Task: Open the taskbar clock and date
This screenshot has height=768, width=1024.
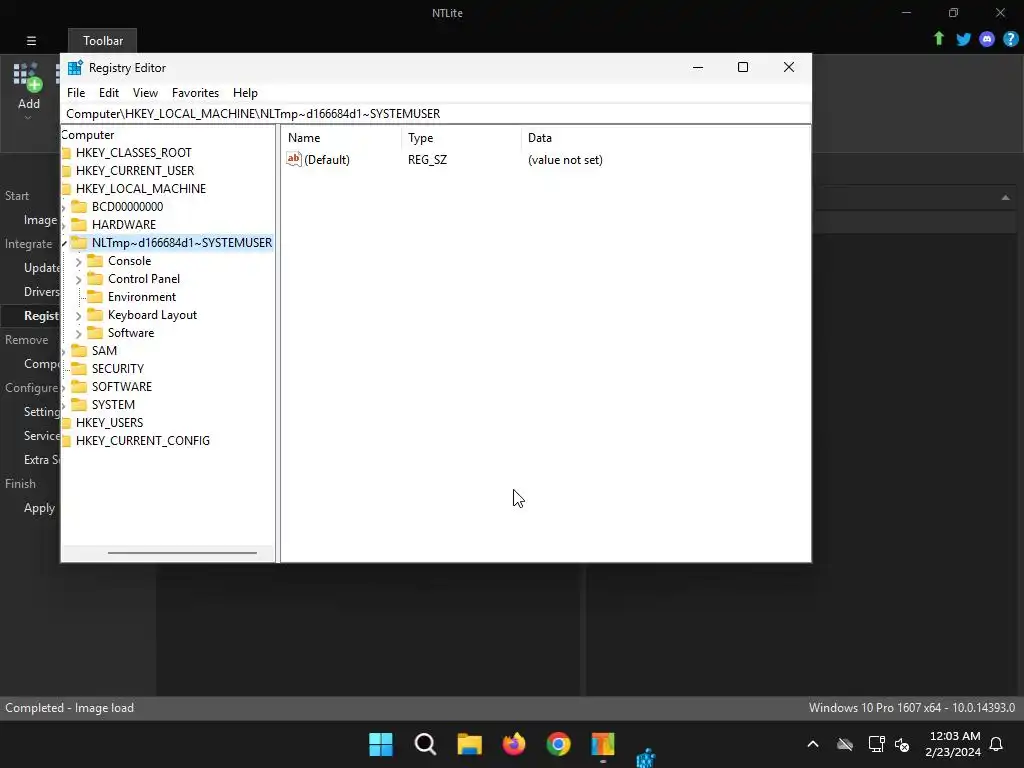Action: 953,744
